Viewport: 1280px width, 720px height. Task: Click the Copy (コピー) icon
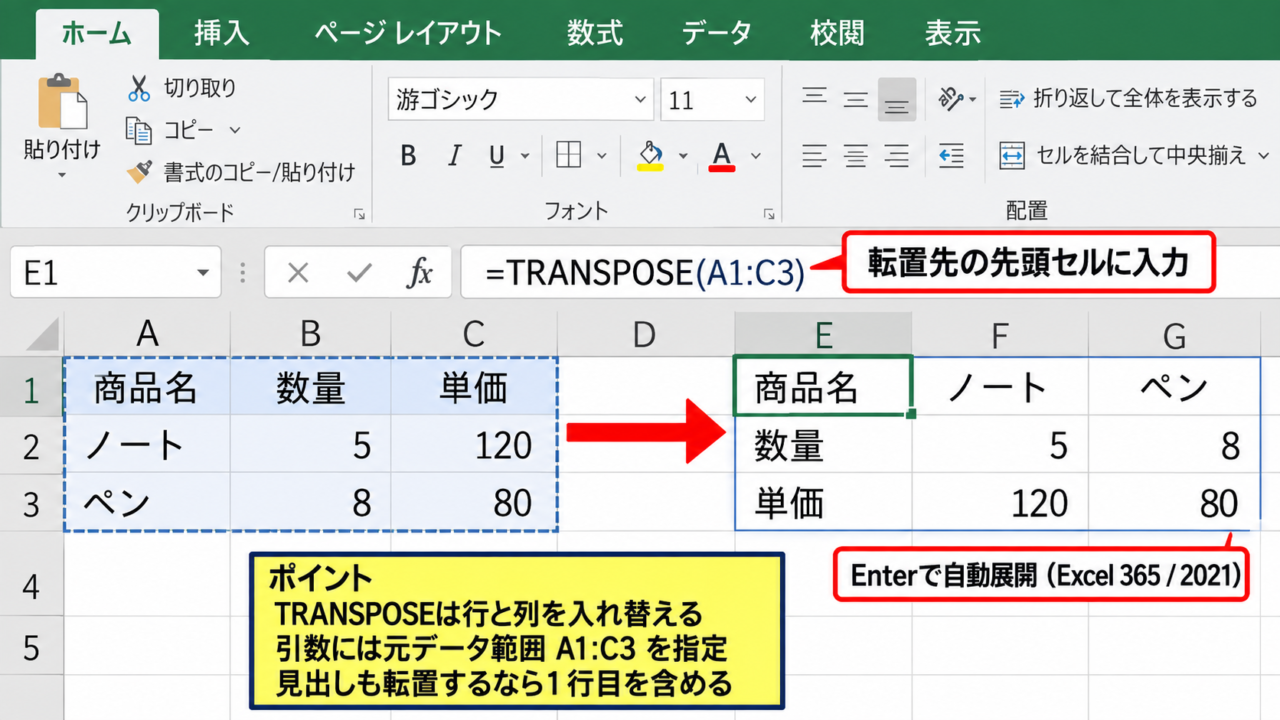click(138, 130)
